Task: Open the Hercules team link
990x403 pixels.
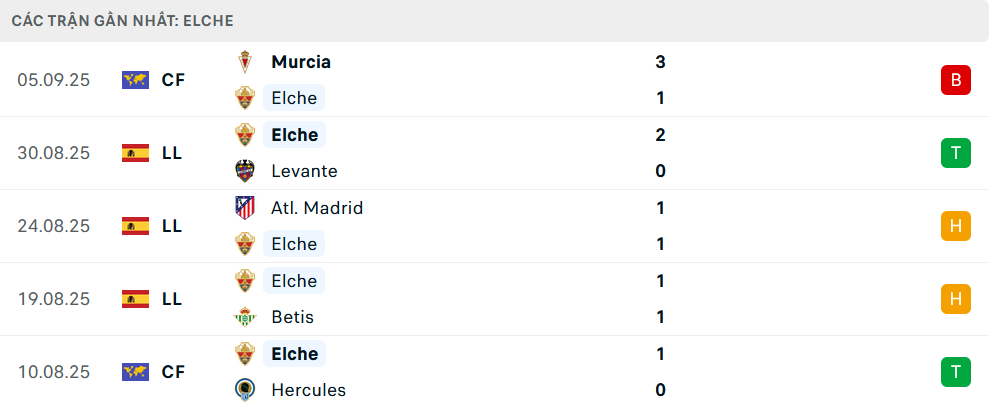Action: coord(308,390)
